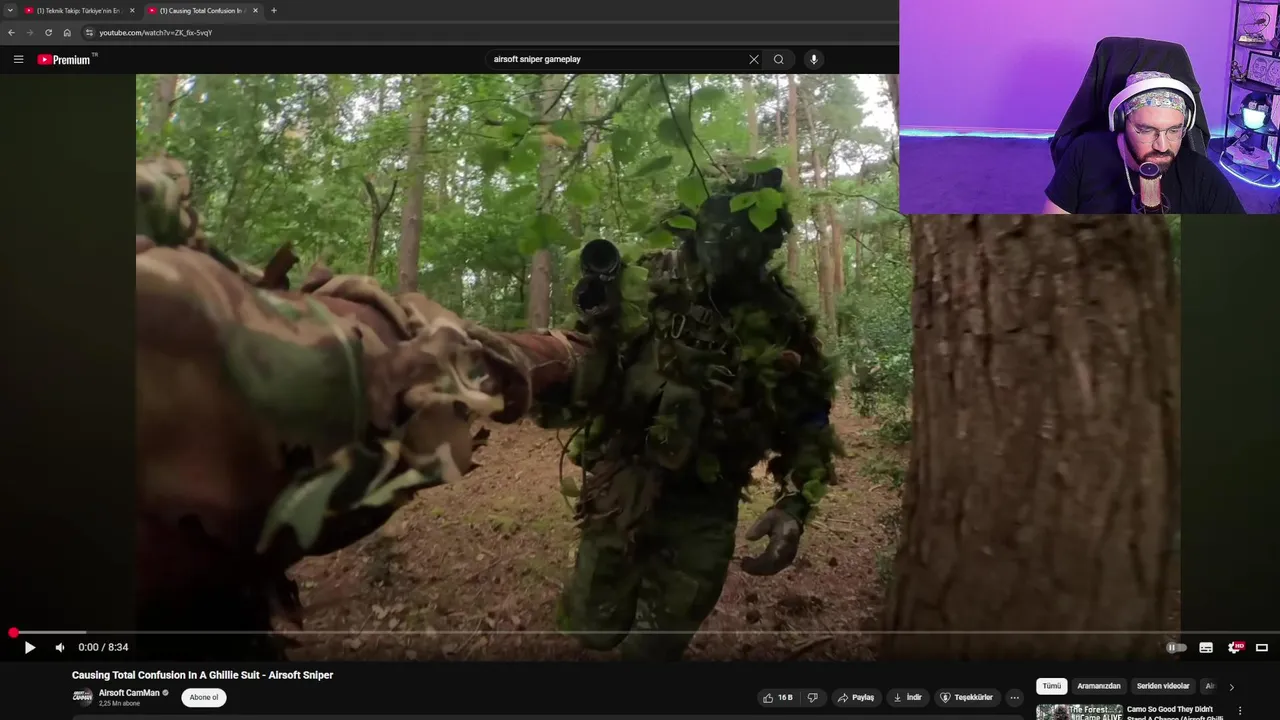The image size is (1280, 720).
Task: Clear the search text with X
Action: click(754, 59)
